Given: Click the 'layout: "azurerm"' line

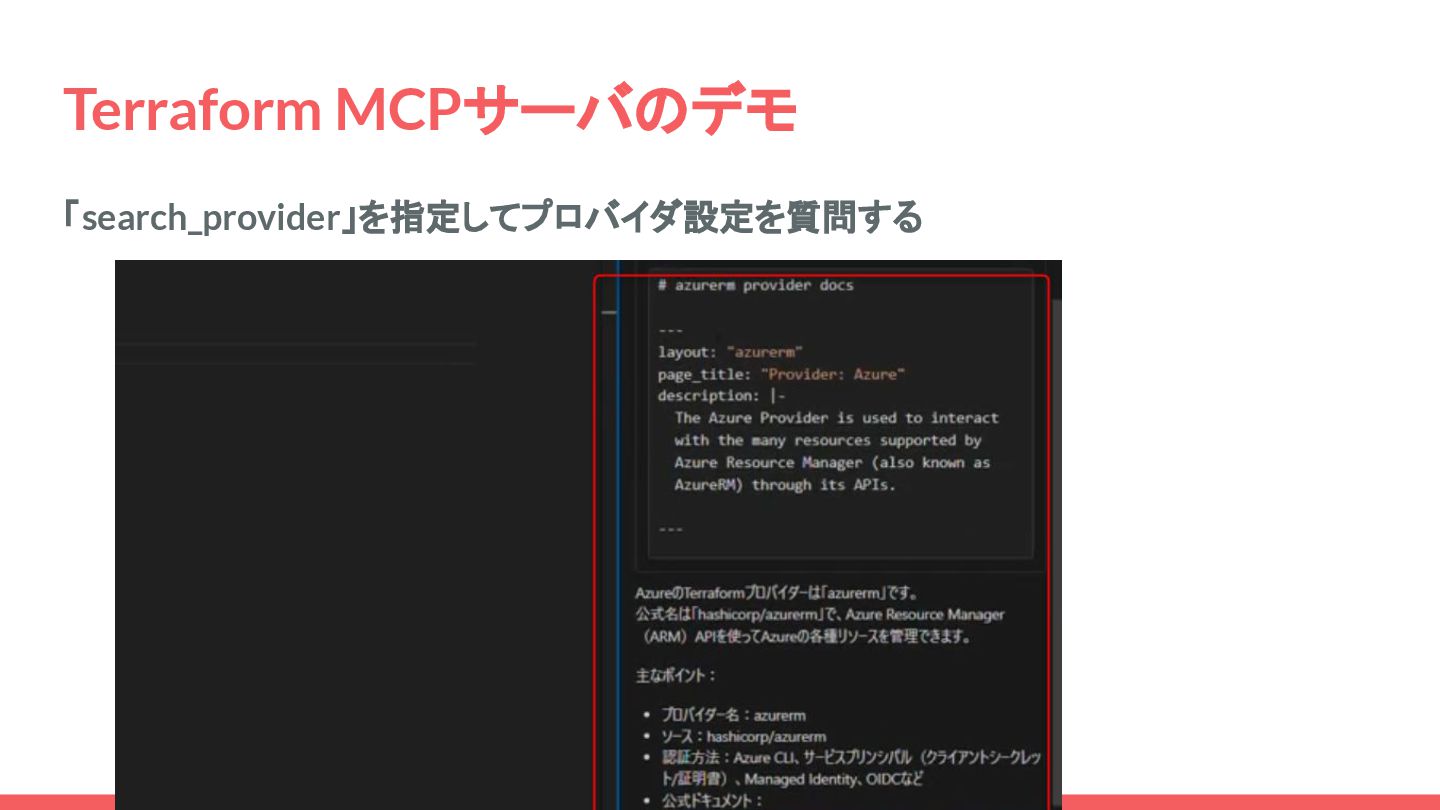Looking at the screenshot, I should point(731,352).
